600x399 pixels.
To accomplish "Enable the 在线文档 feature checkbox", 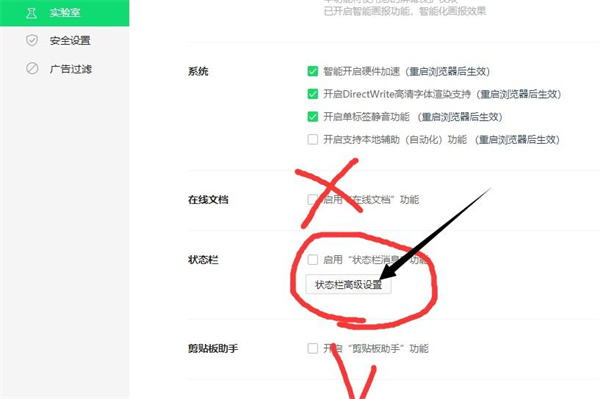I will (313, 199).
